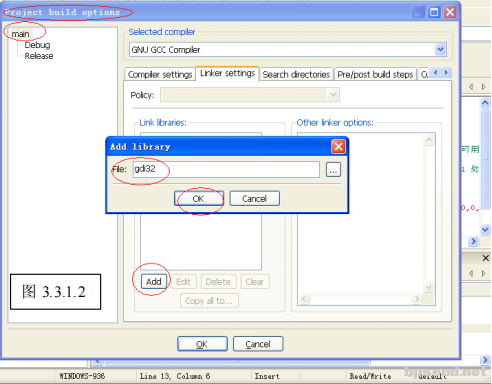The height and width of the screenshot is (384, 492).
Task: Click Cancel at bottom of Project build options
Action: pyautogui.click(x=258, y=344)
